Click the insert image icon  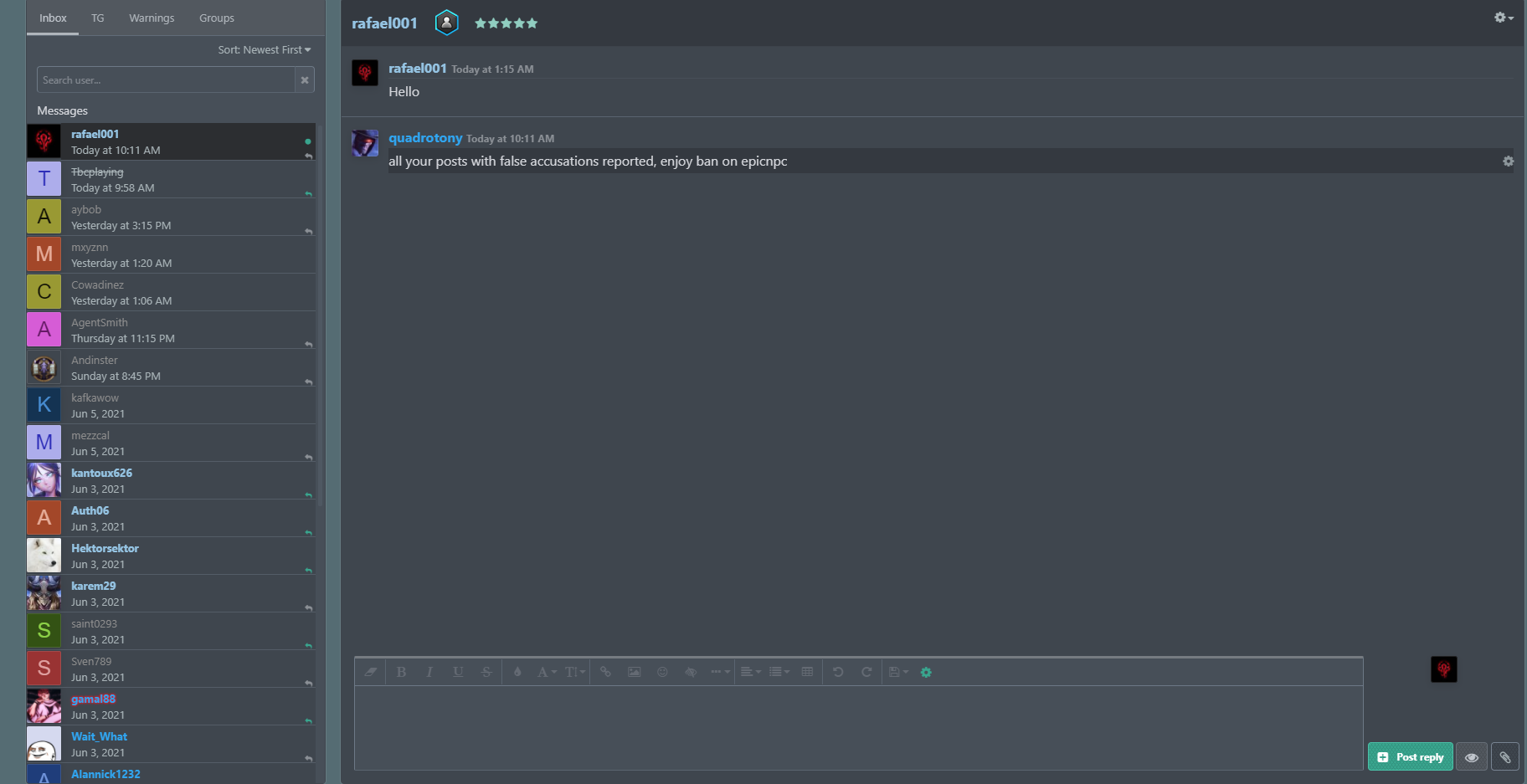point(634,672)
